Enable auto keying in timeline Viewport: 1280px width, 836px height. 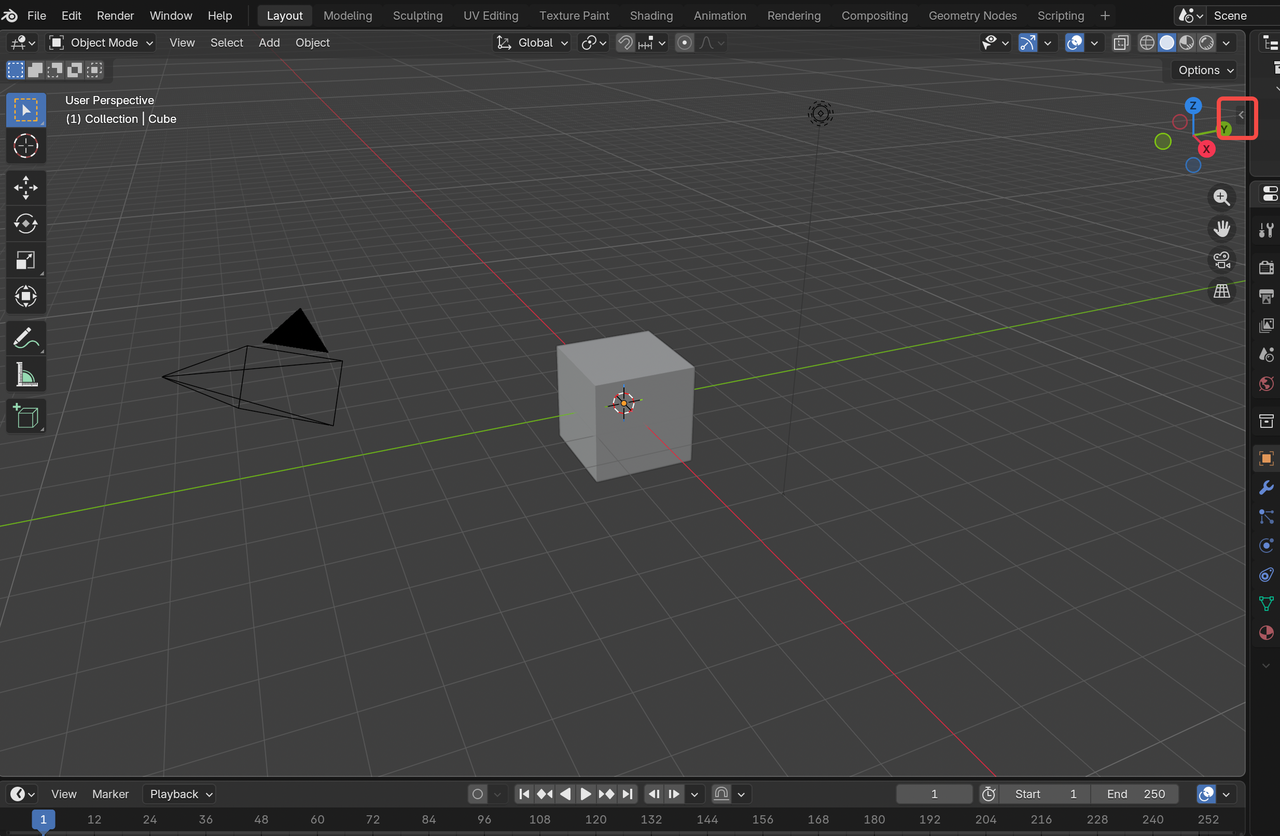(x=478, y=794)
